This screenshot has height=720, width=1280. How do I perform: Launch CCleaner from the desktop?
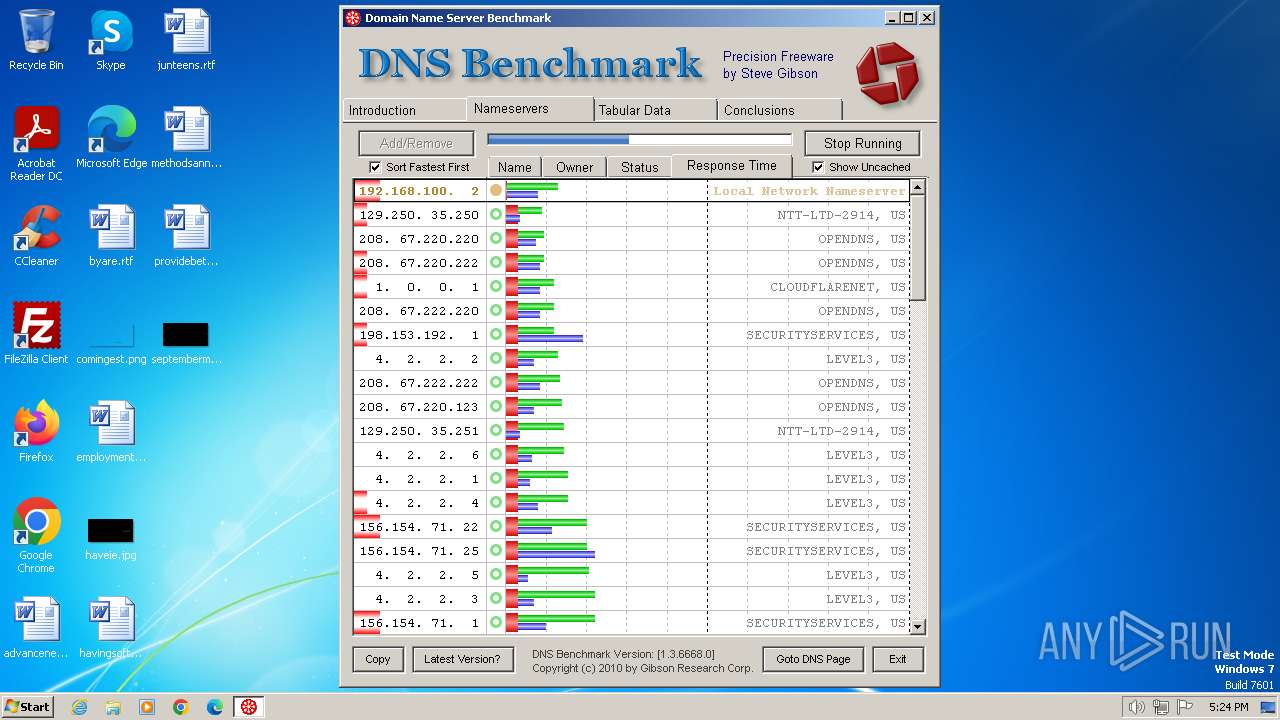(36, 236)
